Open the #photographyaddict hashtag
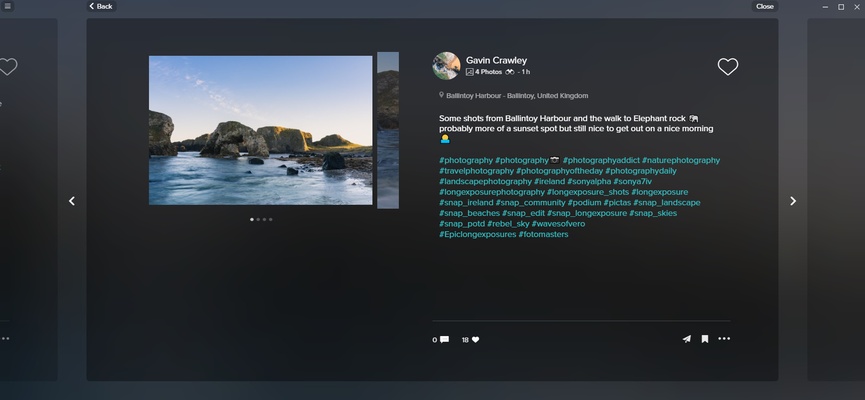This screenshot has width=865, height=400. coord(601,160)
